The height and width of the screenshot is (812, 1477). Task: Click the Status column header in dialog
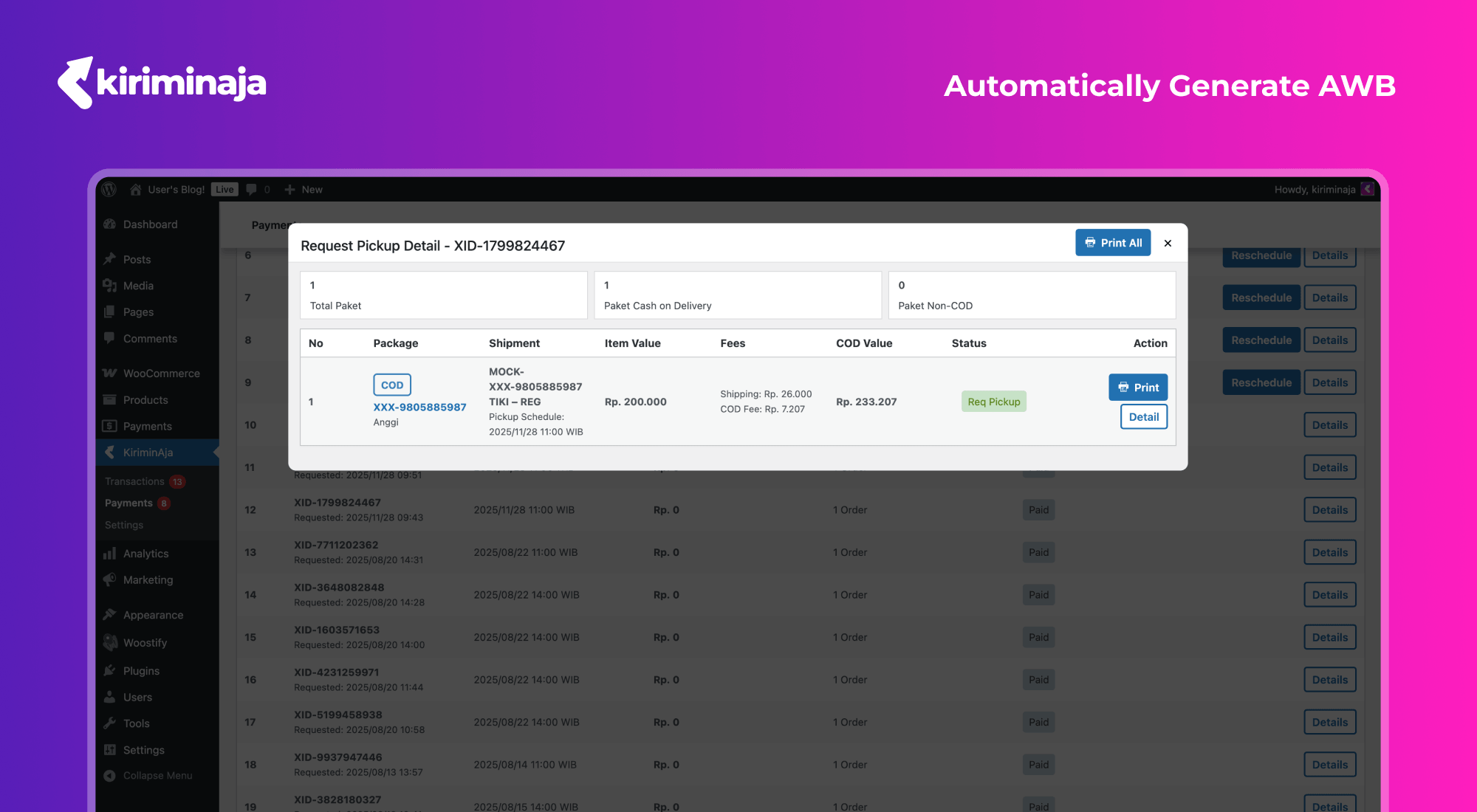pyautogui.click(x=969, y=343)
